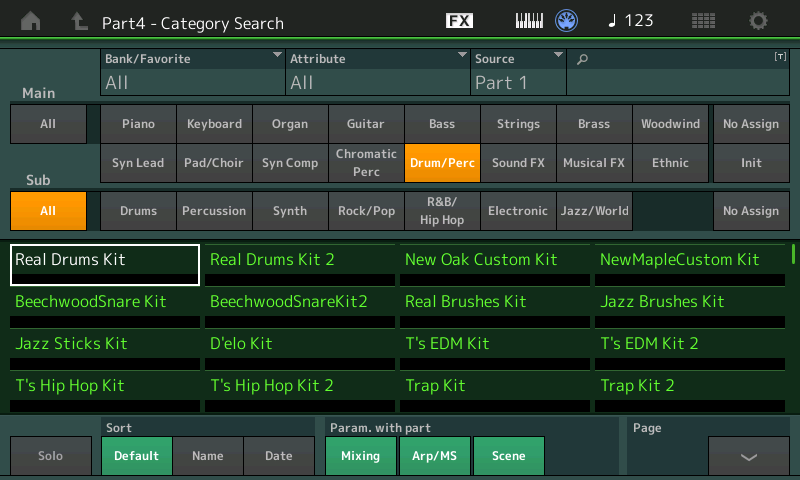Go to next page with down chevron
This screenshot has width=800, height=480.
click(748, 456)
